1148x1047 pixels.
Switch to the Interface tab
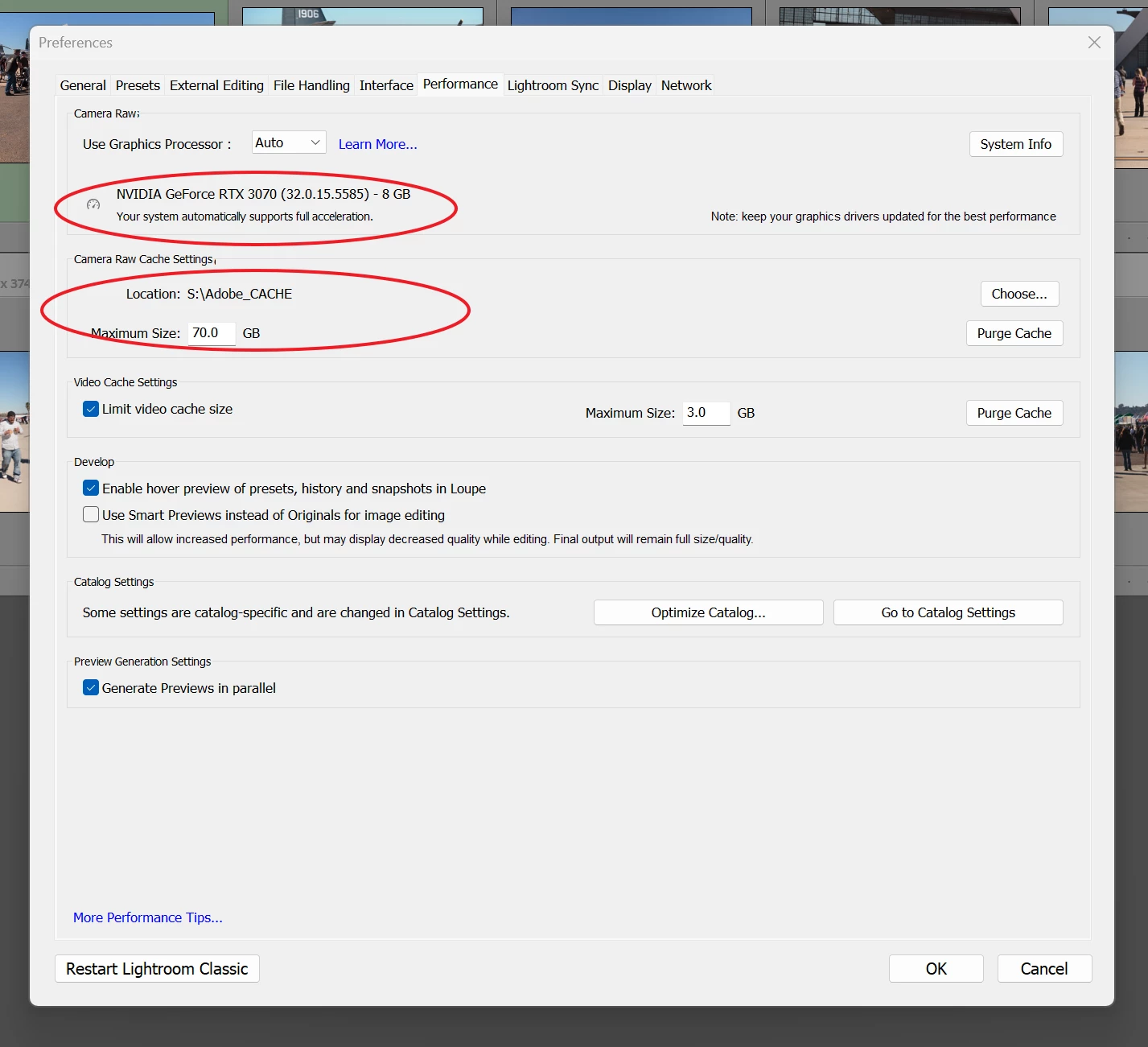pyautogui.click(x=386, y=85)
